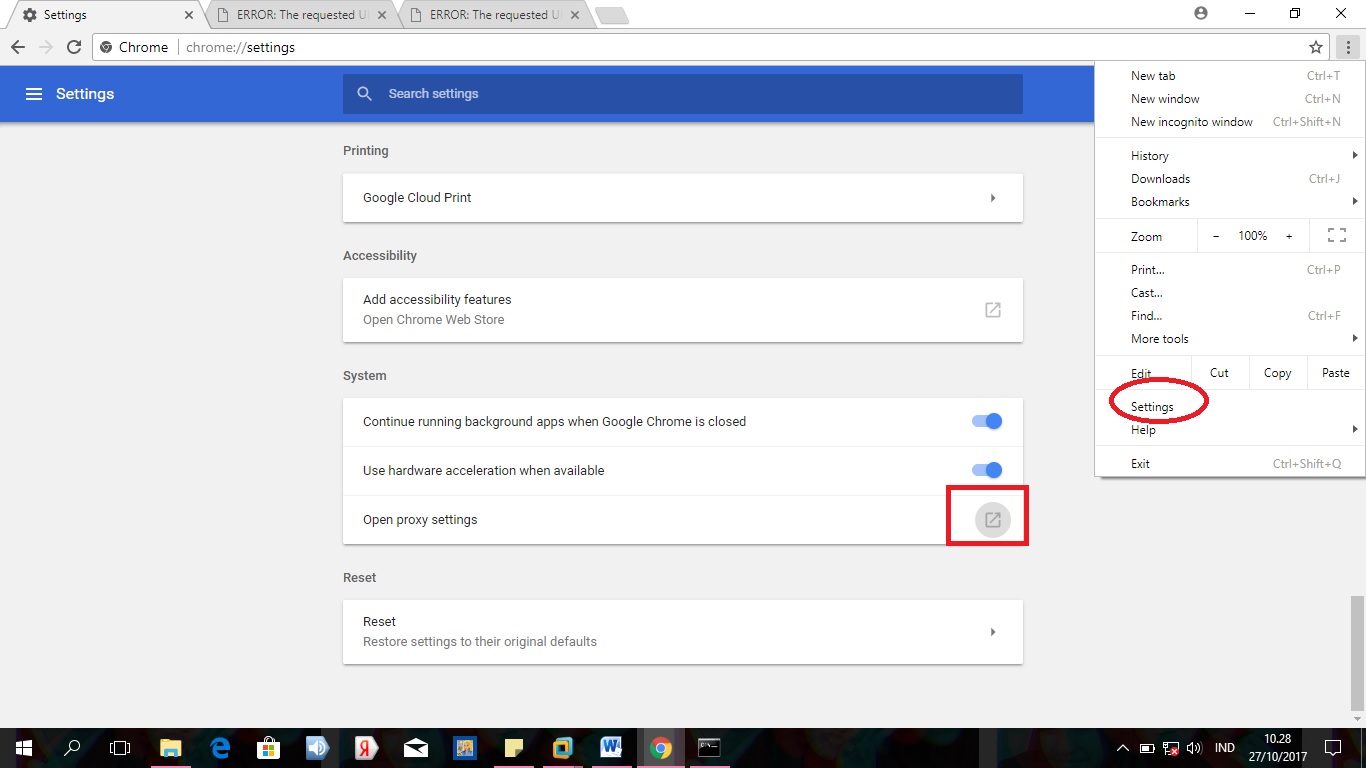Screen dimensions: 1366x768
Task: Click the profile avatar in the title bar
Action: point(1200,14)
